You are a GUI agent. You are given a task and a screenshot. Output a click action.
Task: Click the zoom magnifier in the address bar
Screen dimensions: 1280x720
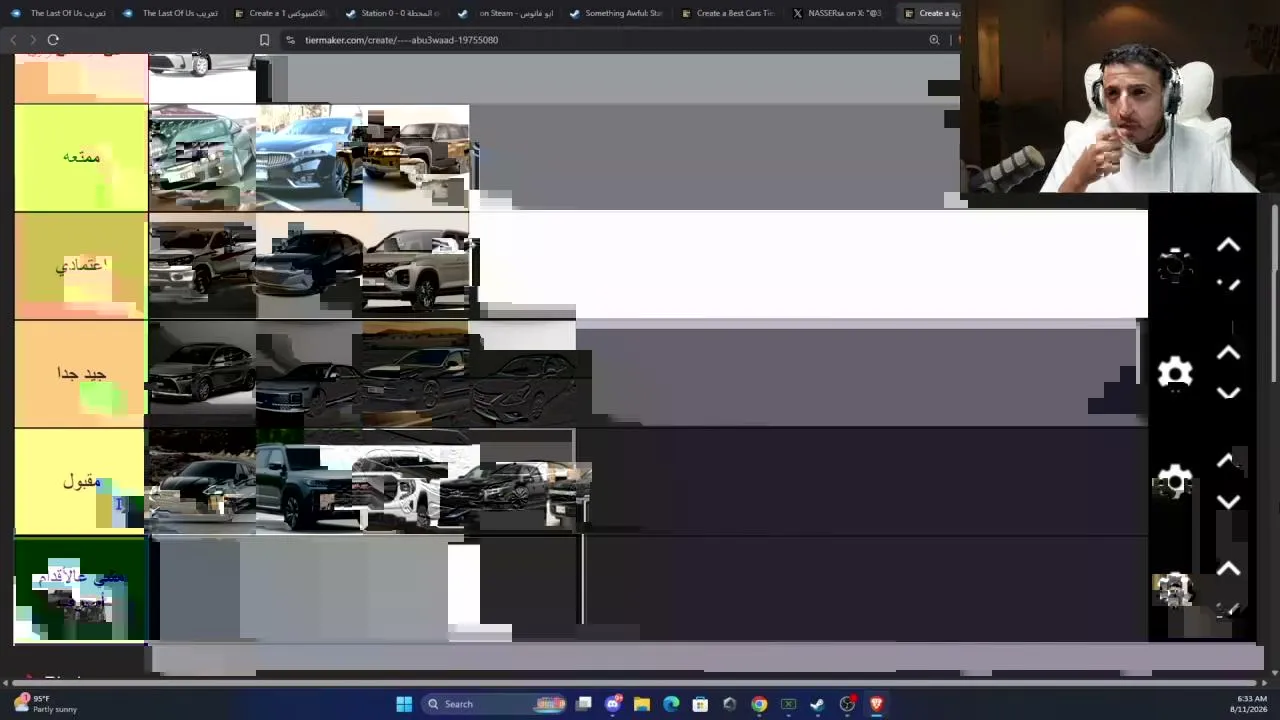(x=934, y=40)
